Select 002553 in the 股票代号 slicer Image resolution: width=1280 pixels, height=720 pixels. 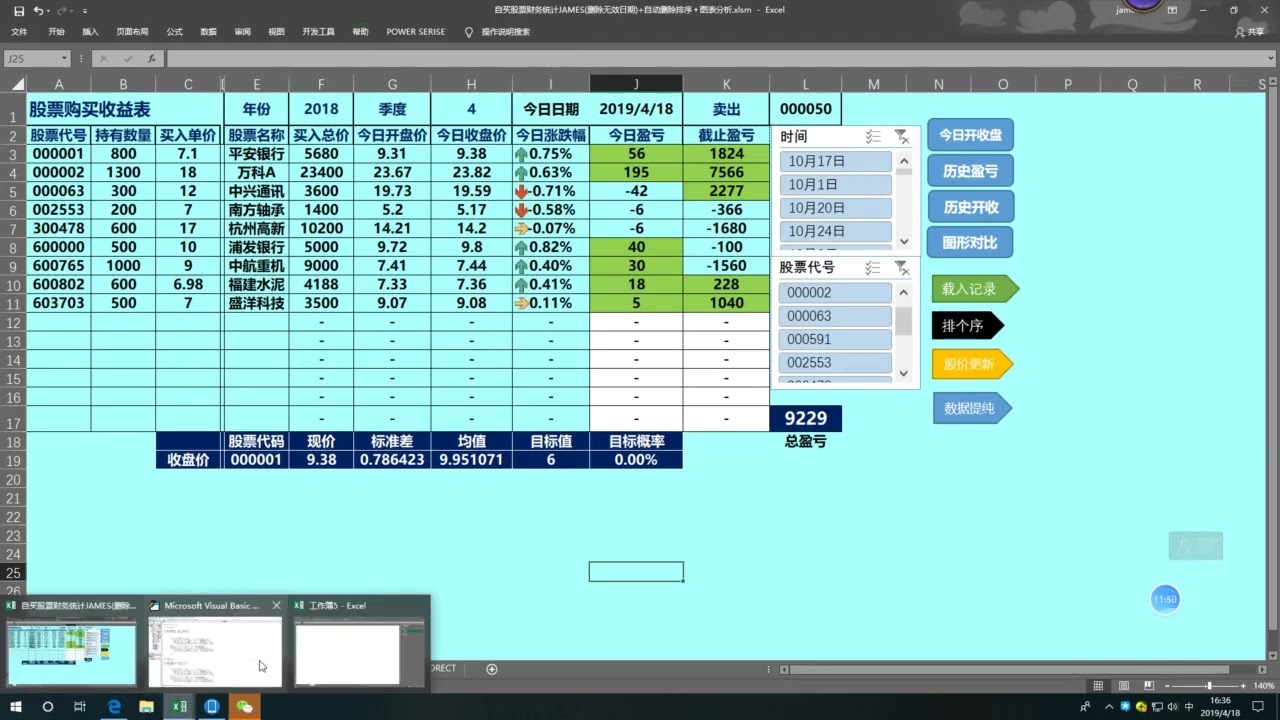coord(835,362)
